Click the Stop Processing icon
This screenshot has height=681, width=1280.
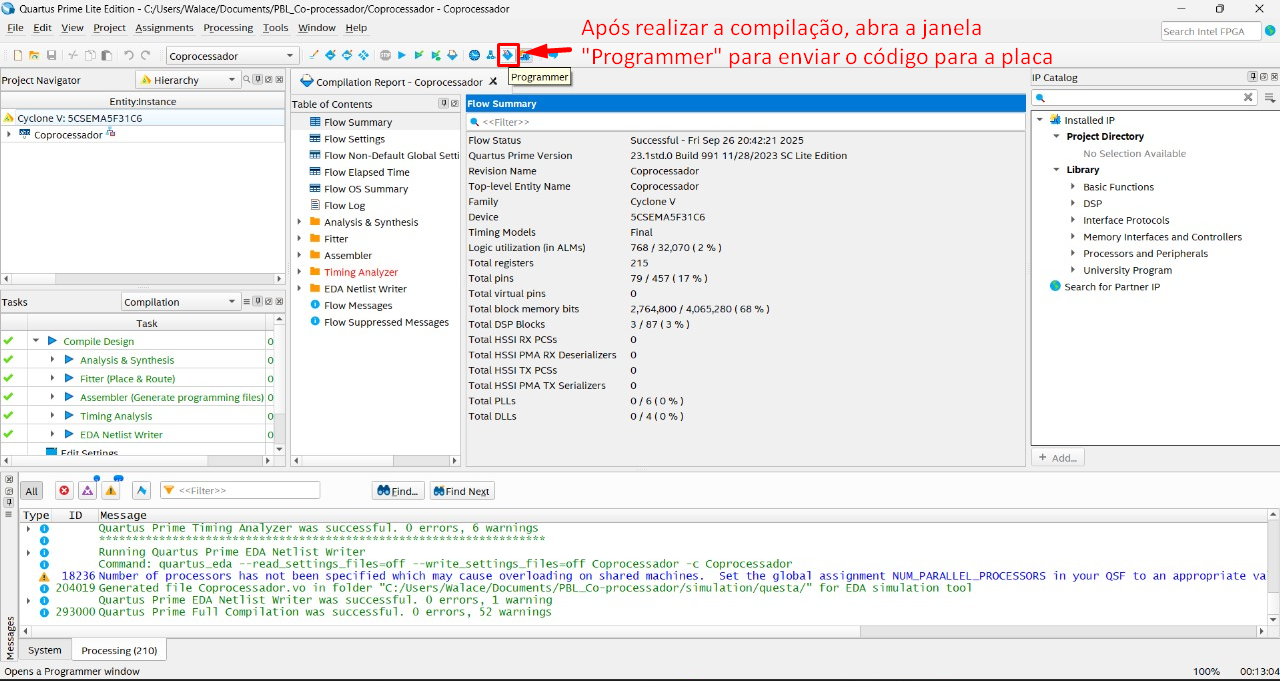pyautogui.click(x=384, y=55)
